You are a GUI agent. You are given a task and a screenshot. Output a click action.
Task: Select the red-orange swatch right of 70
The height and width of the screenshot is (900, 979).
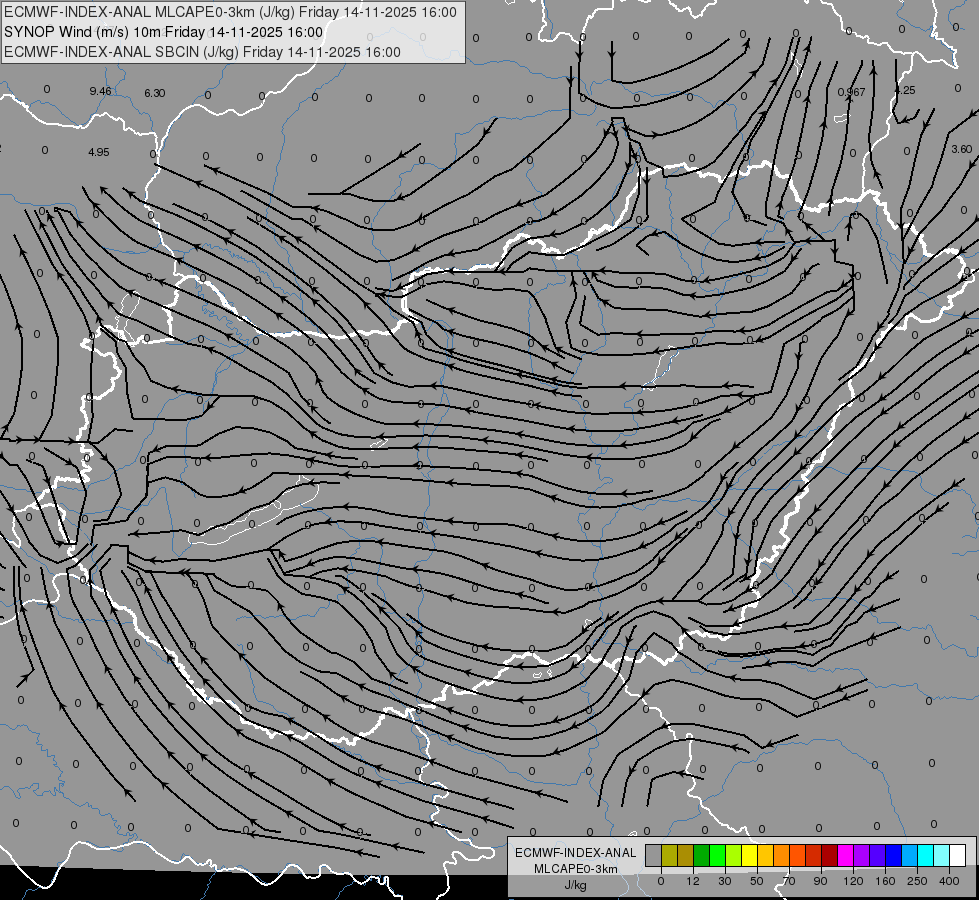(798, 856)
